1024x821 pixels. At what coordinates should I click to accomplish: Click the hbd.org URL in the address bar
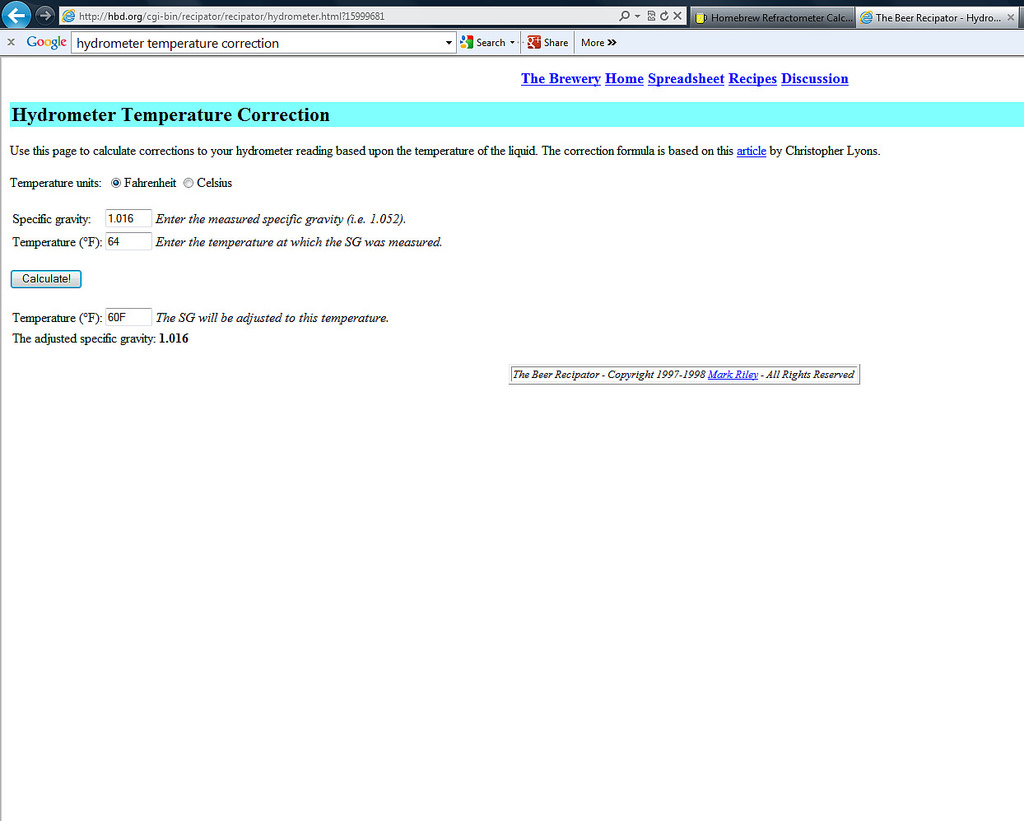[231, 16]
